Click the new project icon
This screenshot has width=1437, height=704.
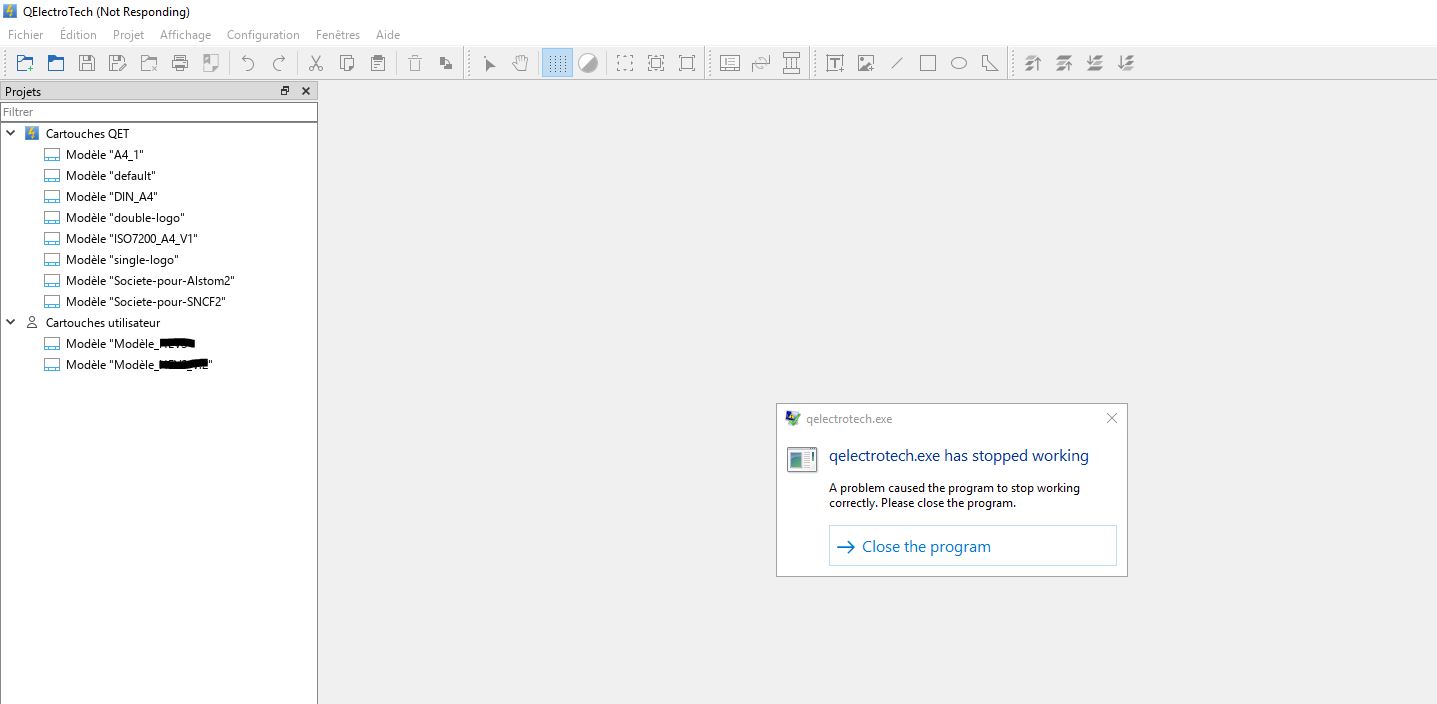tap(25, 63)
